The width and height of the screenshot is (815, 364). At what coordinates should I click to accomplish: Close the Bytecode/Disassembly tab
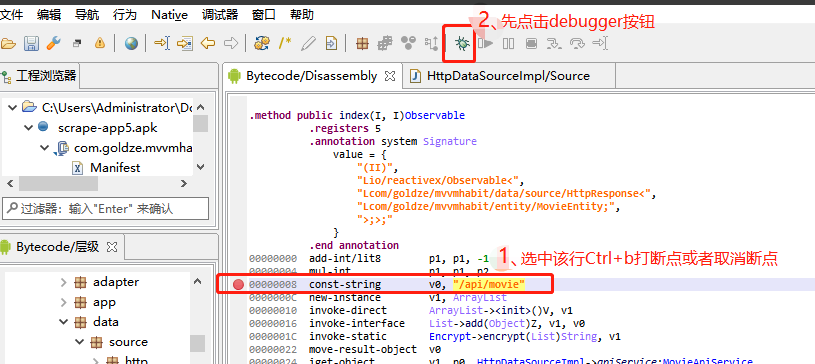[x=389, y=76]
